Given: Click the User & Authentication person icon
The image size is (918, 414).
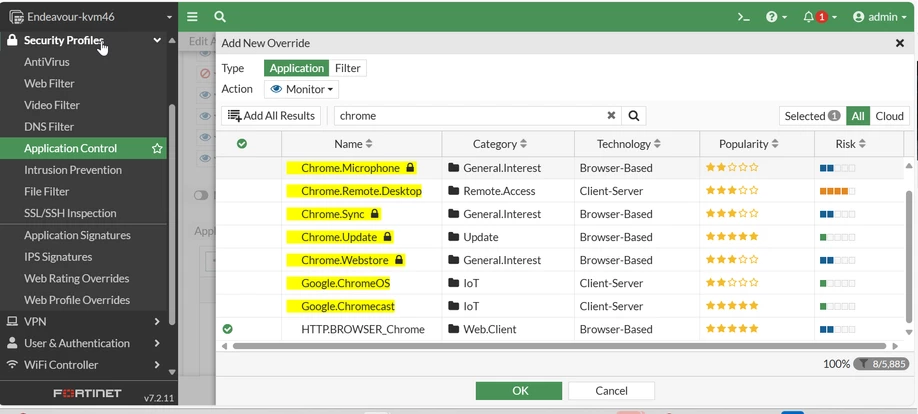Looking at the screenshot, I should 12,343.
